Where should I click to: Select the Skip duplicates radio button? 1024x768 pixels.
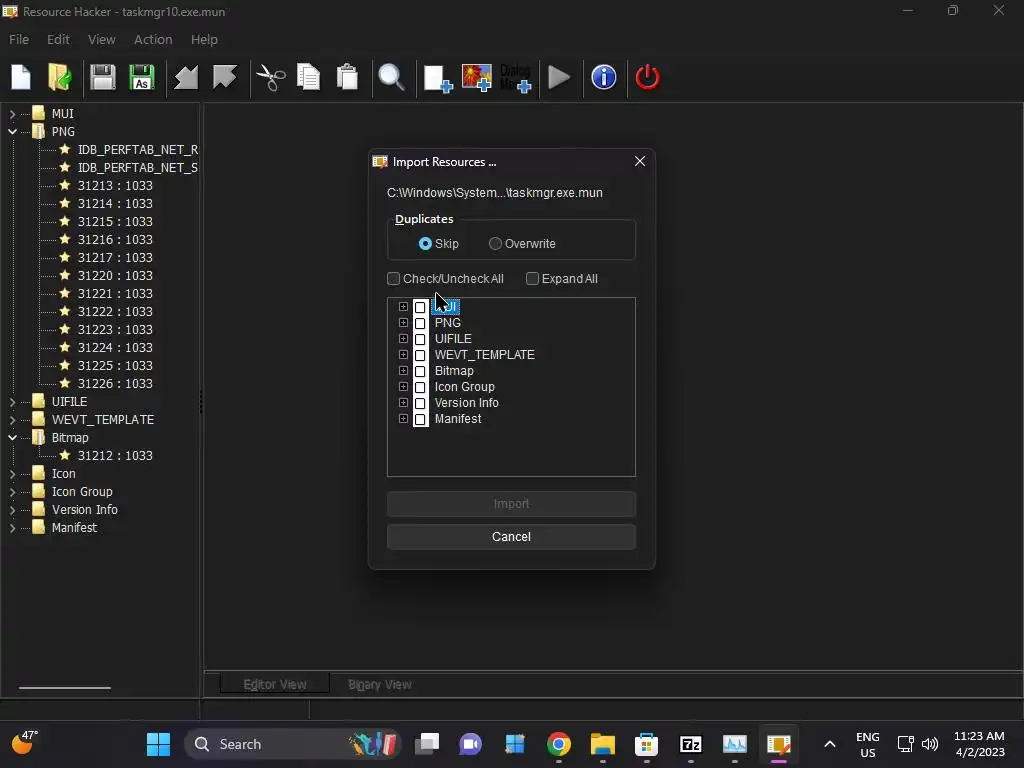425,244
